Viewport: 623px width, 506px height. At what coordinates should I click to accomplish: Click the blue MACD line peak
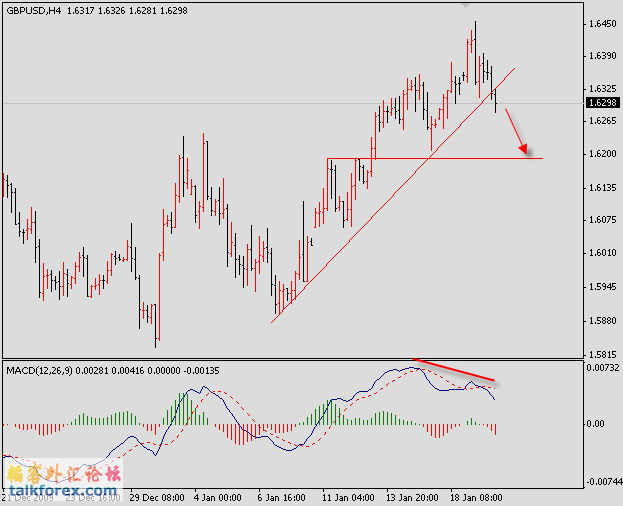(408, 368)
